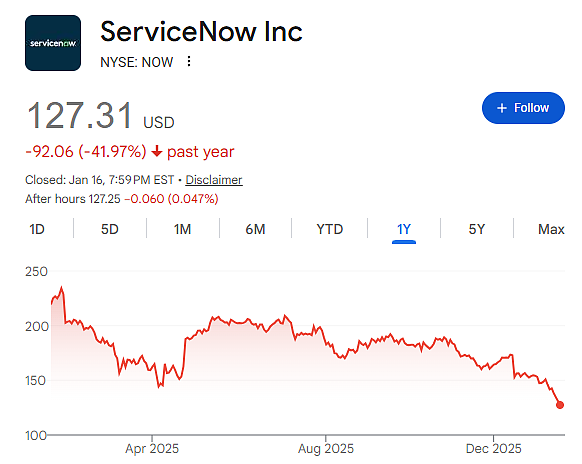This screenshot has width=582, height=464.
Task: Click the ServiceNow Inc company title
Action: click(202, 32)
